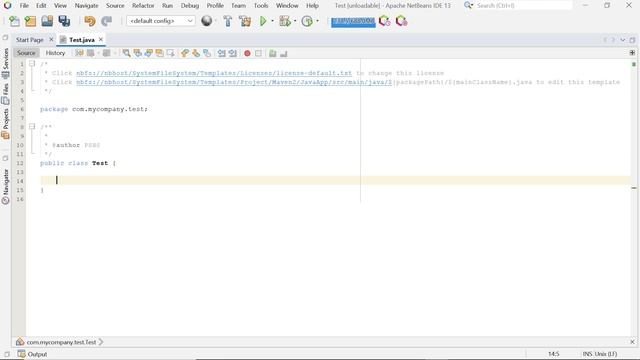Click the globe browser icon
The height and width of the screenshot is (360, 640).
pos(207,21)
